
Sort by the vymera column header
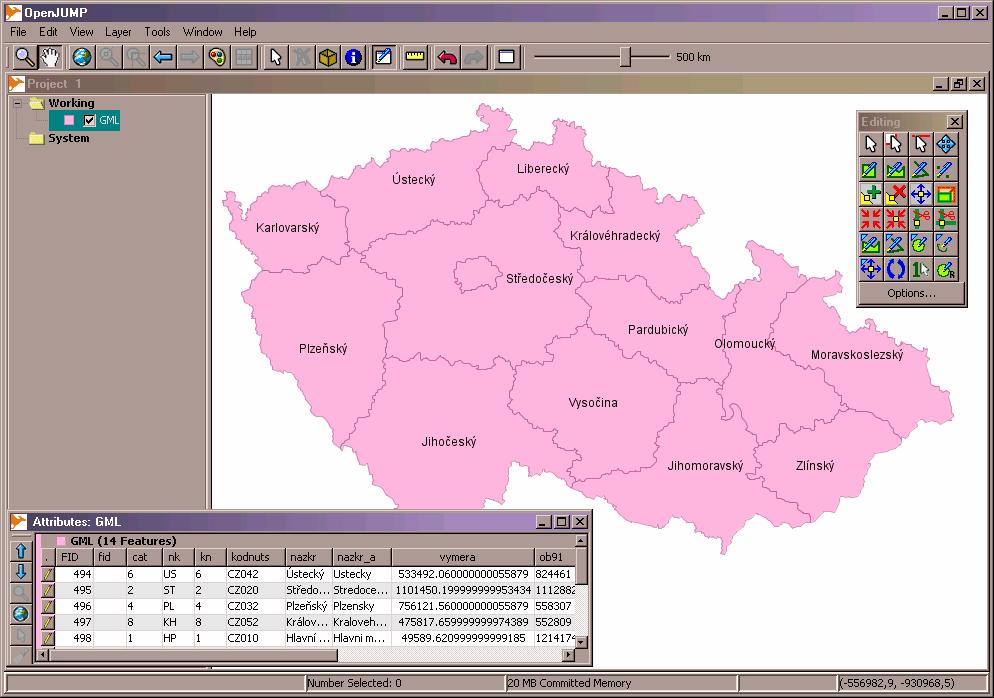[x=462, y=557]
